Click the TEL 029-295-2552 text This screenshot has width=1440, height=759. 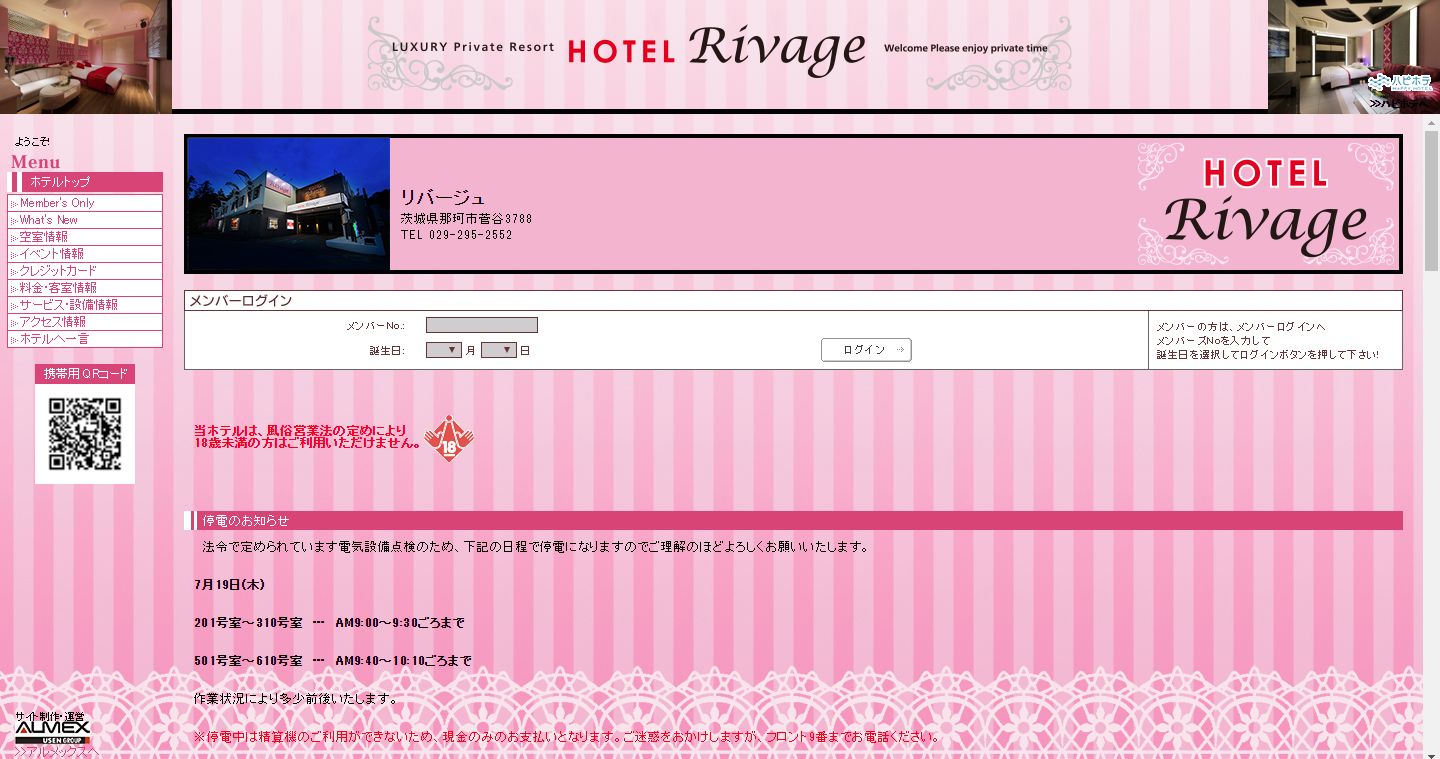pyautogui.click(x=456, y=235)
